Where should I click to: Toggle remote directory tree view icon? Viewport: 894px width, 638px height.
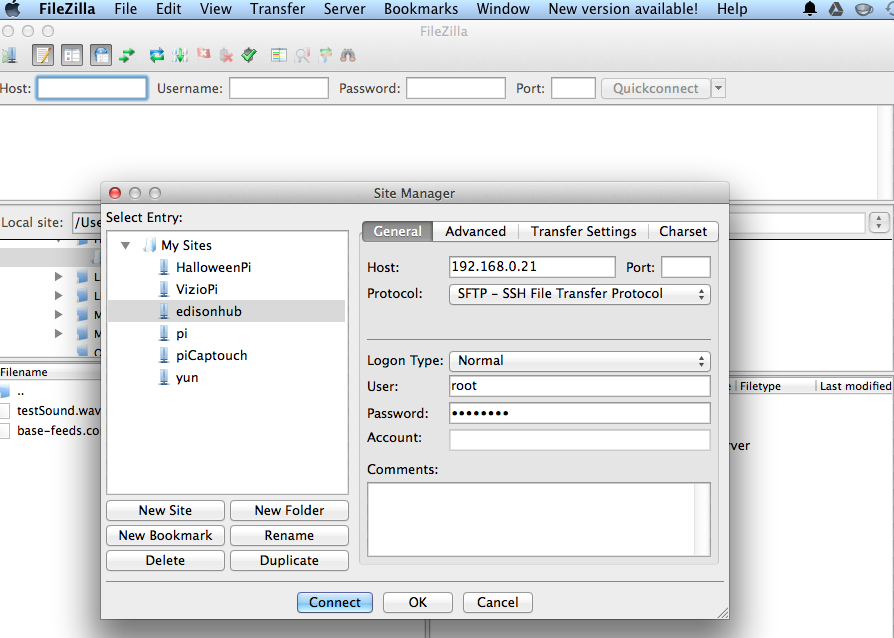point(101,55)
